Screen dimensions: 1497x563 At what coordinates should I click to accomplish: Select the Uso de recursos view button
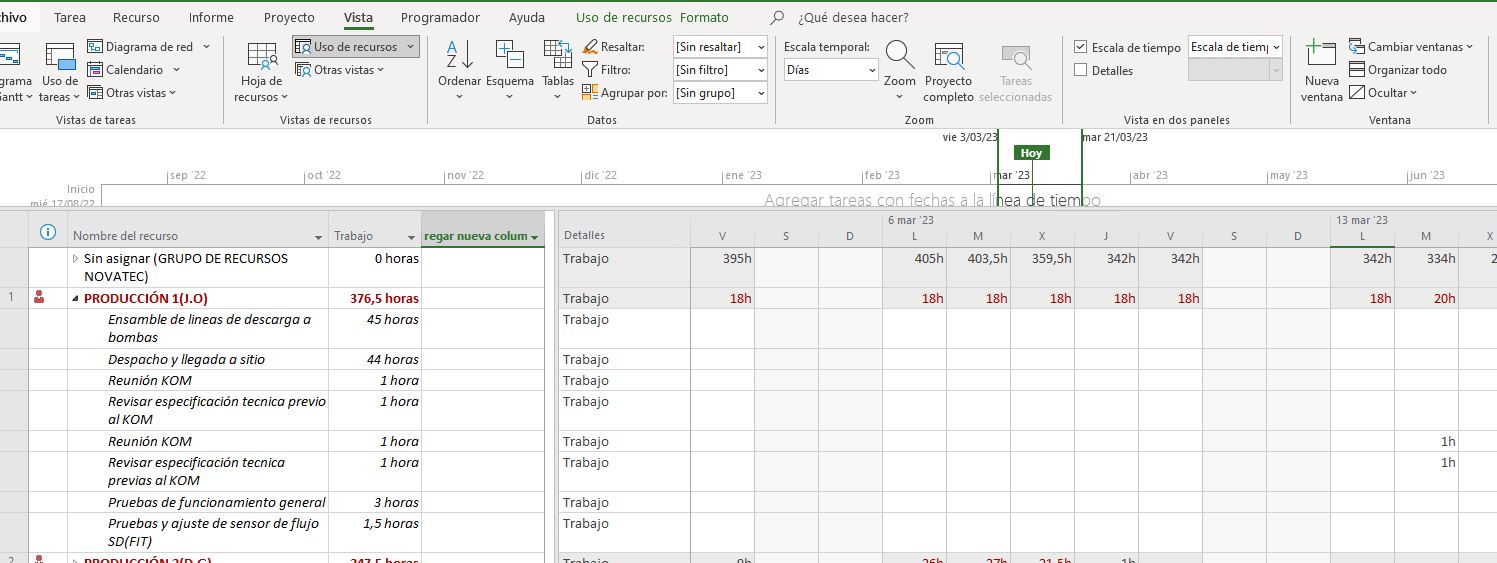356,46
